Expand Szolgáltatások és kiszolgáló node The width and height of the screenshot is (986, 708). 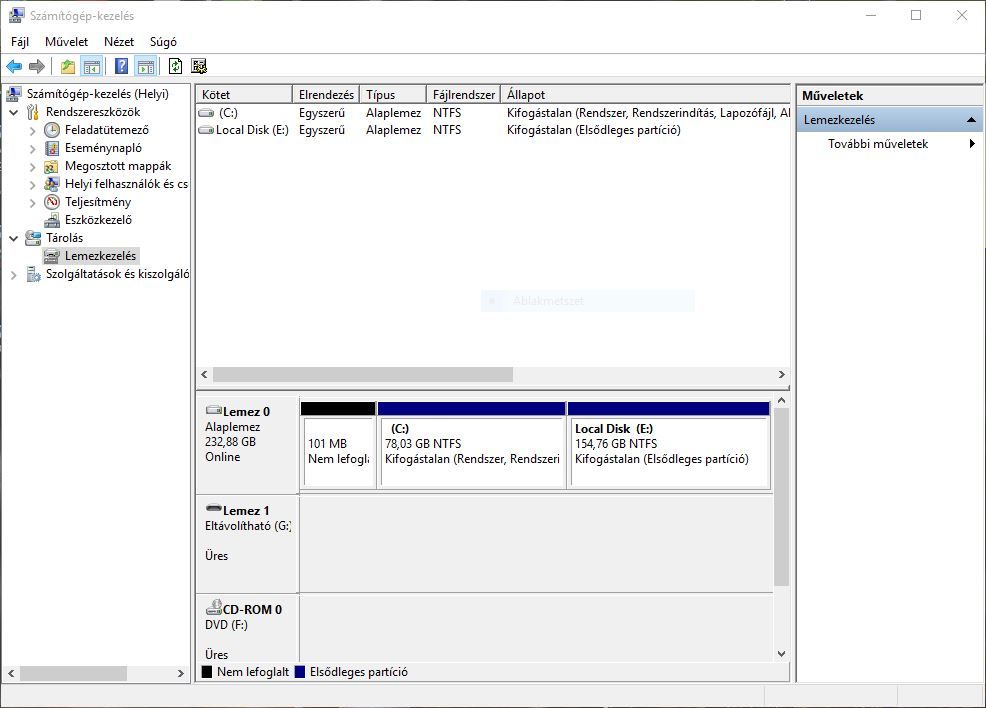tap(13, 275)
